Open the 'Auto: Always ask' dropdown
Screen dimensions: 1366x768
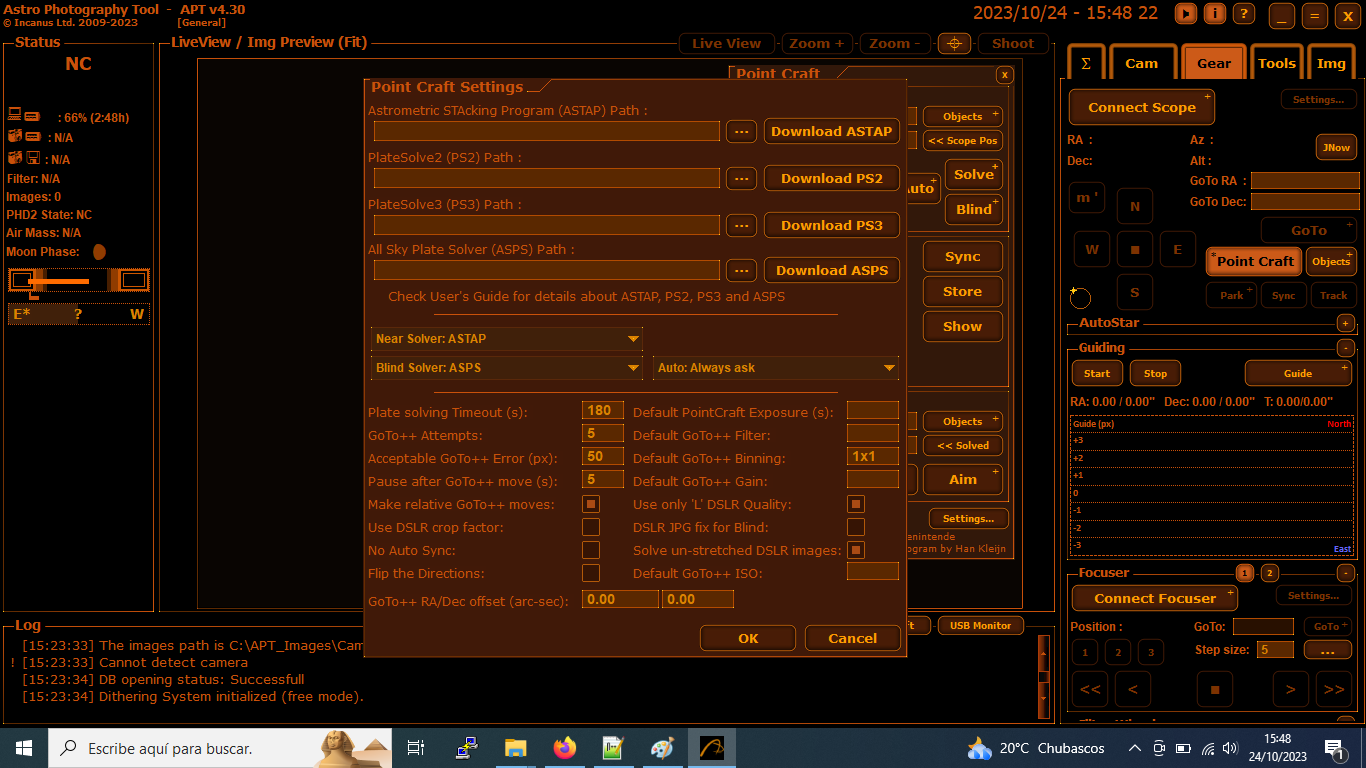pos(776,368)
